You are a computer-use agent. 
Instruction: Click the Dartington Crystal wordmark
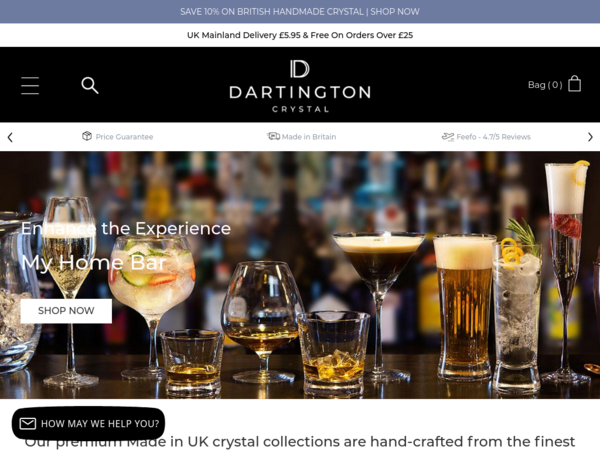point(300,99)
